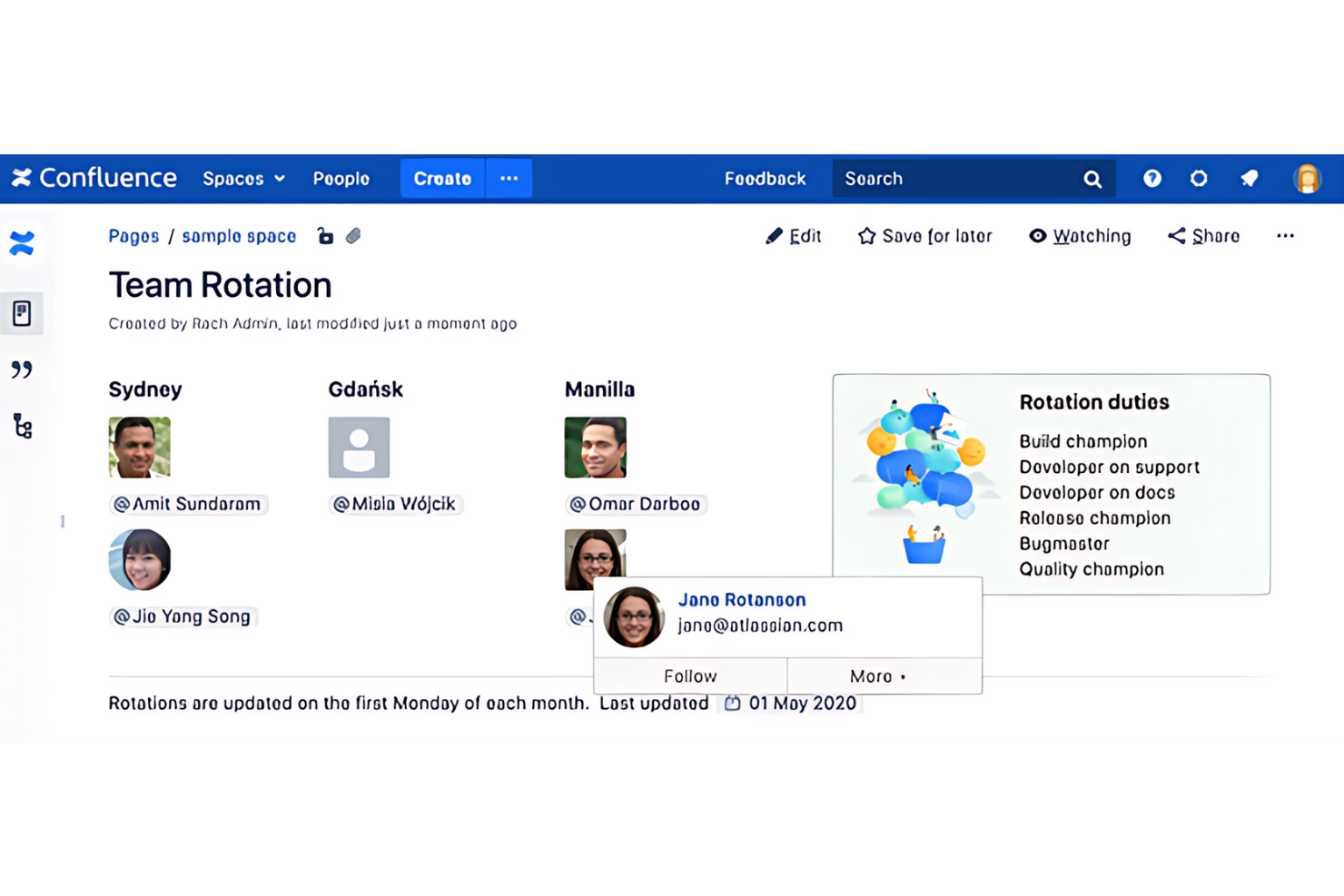Open the @Miela Wójcik mention
Image resolution: width=1344 pixels, height=896 pixels.
click(395, 504)
